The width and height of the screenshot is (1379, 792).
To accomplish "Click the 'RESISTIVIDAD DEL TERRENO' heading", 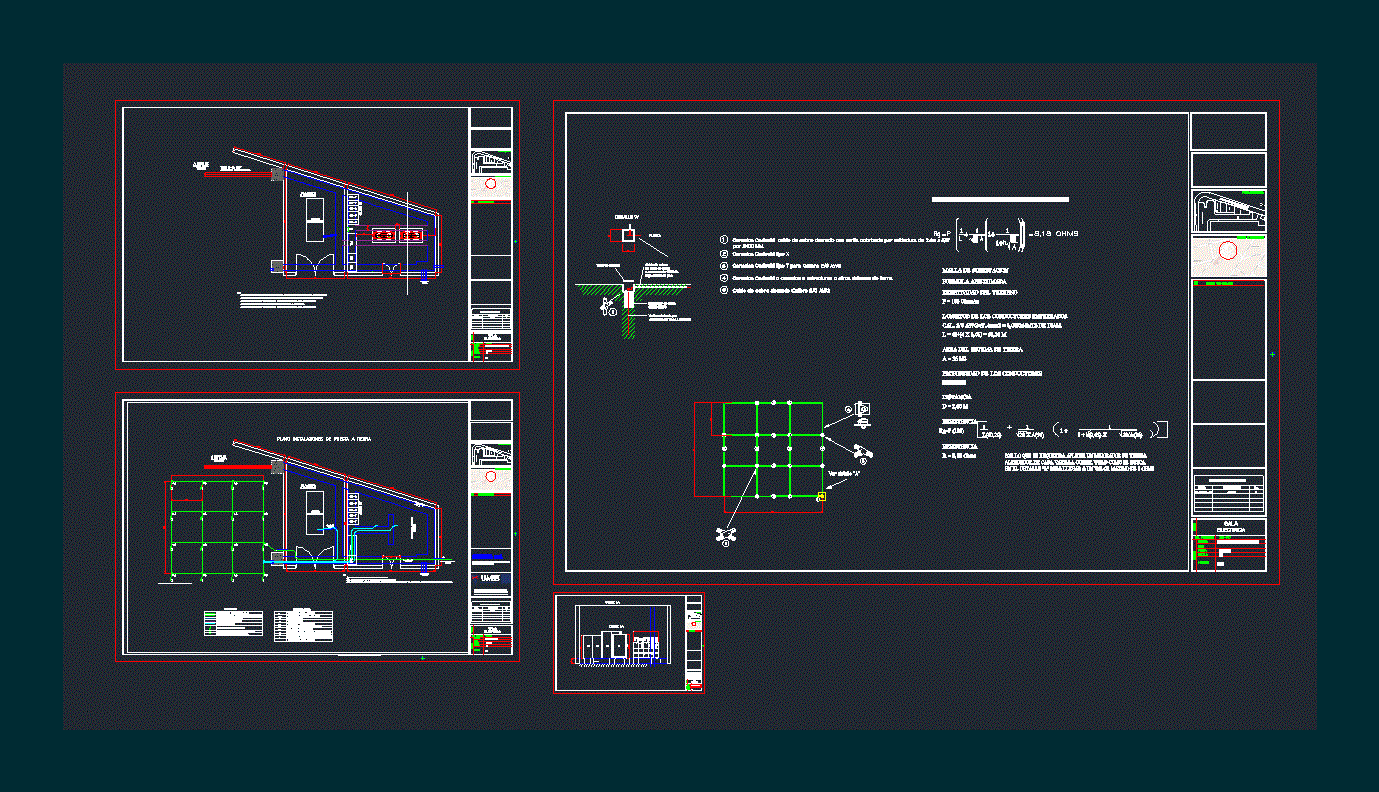I will [980, 291].
